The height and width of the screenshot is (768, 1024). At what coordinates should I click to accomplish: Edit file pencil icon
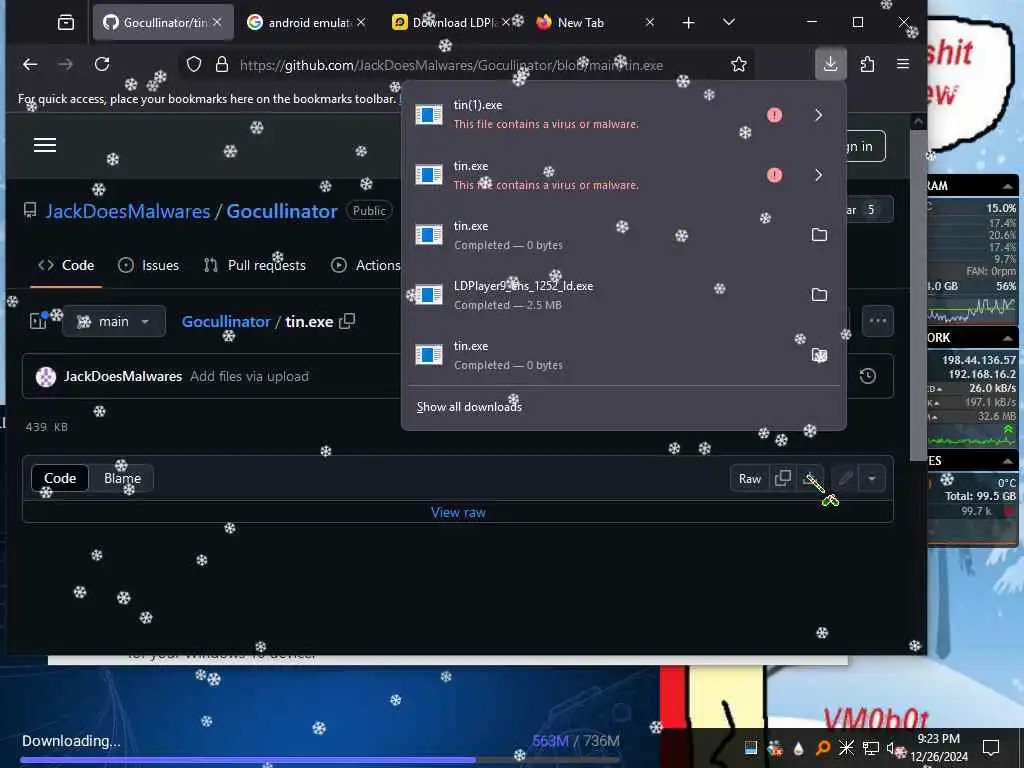[x=845, y=479]
